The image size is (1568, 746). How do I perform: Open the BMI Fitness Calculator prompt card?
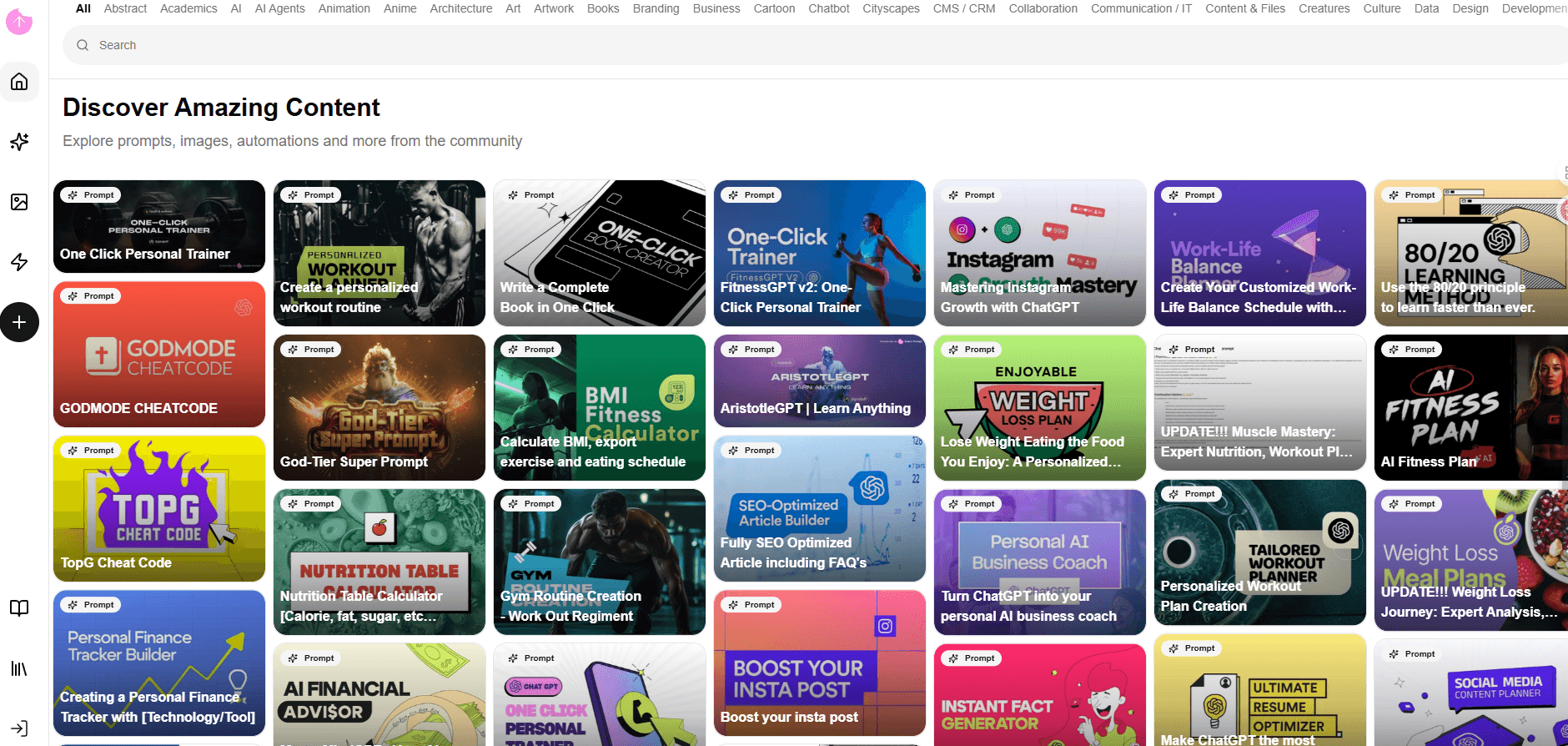coord(599,407)
